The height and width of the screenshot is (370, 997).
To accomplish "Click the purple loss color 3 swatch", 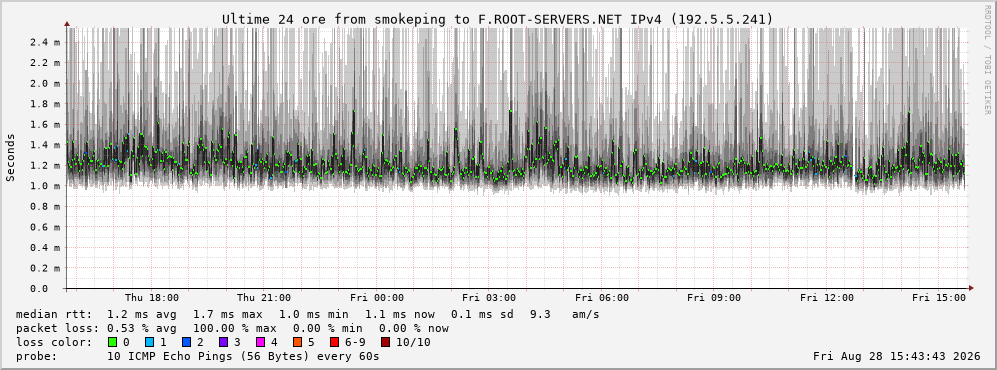I will tap(223, 342).
